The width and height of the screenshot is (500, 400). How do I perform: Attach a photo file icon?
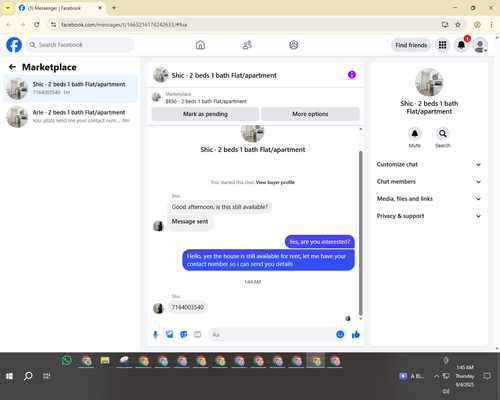[170, 334]
